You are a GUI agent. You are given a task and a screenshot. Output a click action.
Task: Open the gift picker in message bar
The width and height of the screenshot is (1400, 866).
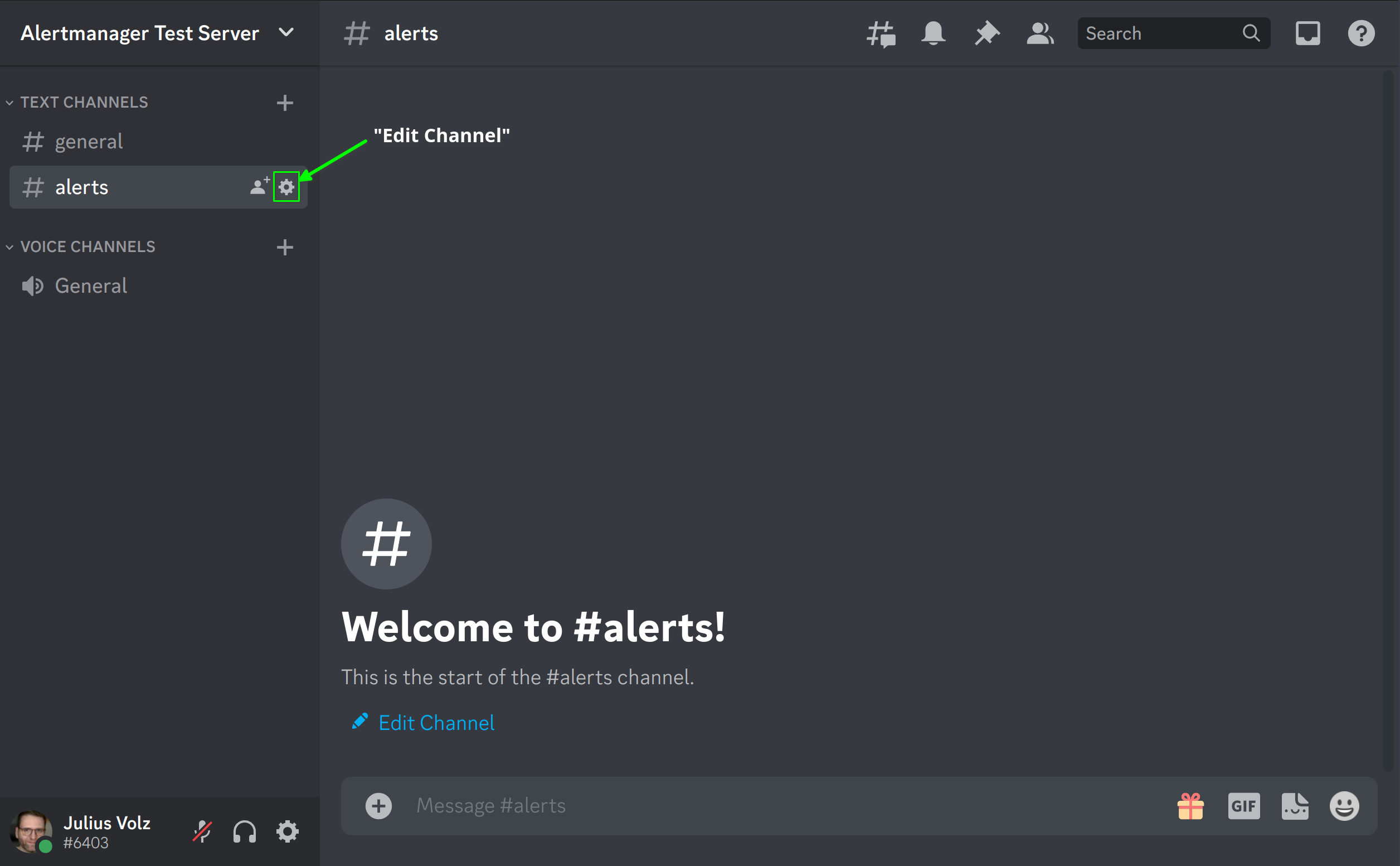[x=1190, y=805]
